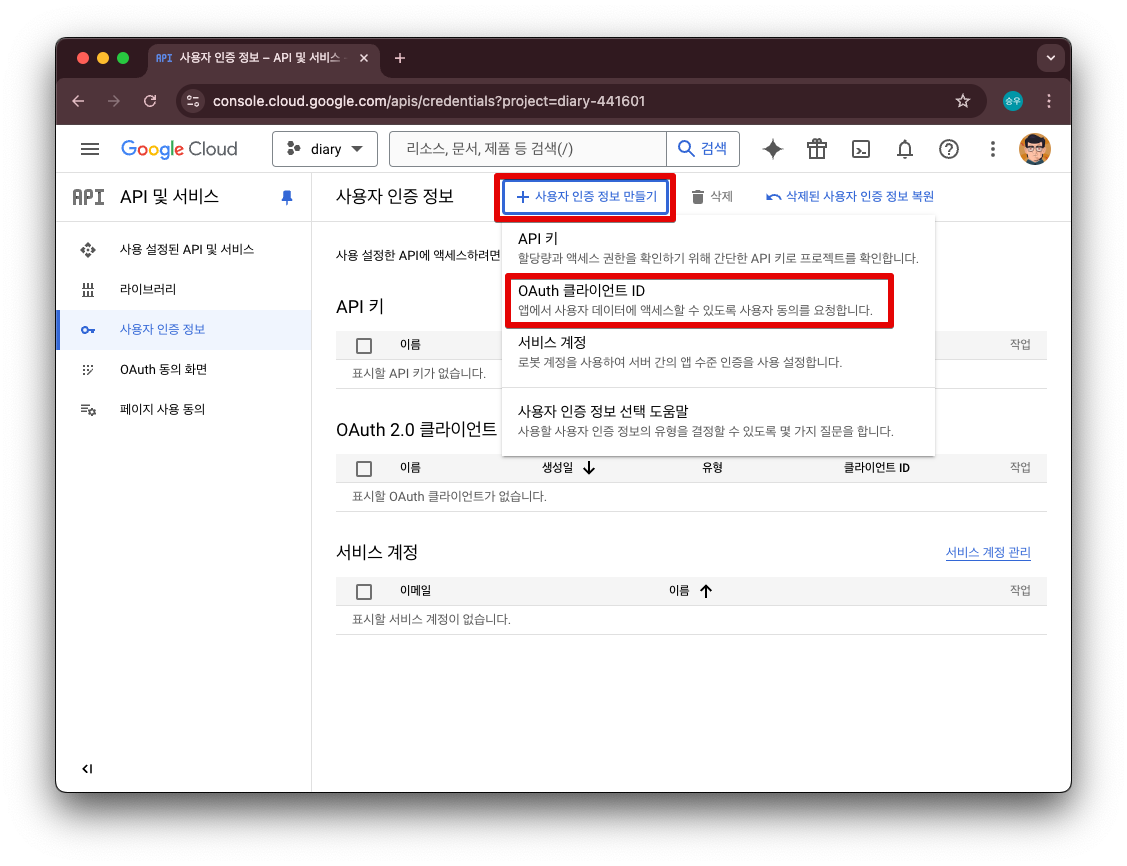Viewport: 1127px width, 866px height.
Task: Click the user account avatar
Action: (x=1035, y=149)
